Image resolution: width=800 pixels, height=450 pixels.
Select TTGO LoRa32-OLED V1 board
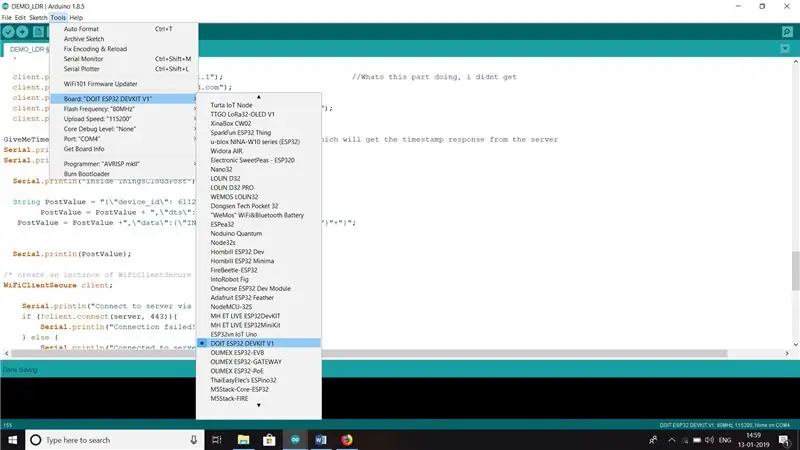click(x=259, y=114)
